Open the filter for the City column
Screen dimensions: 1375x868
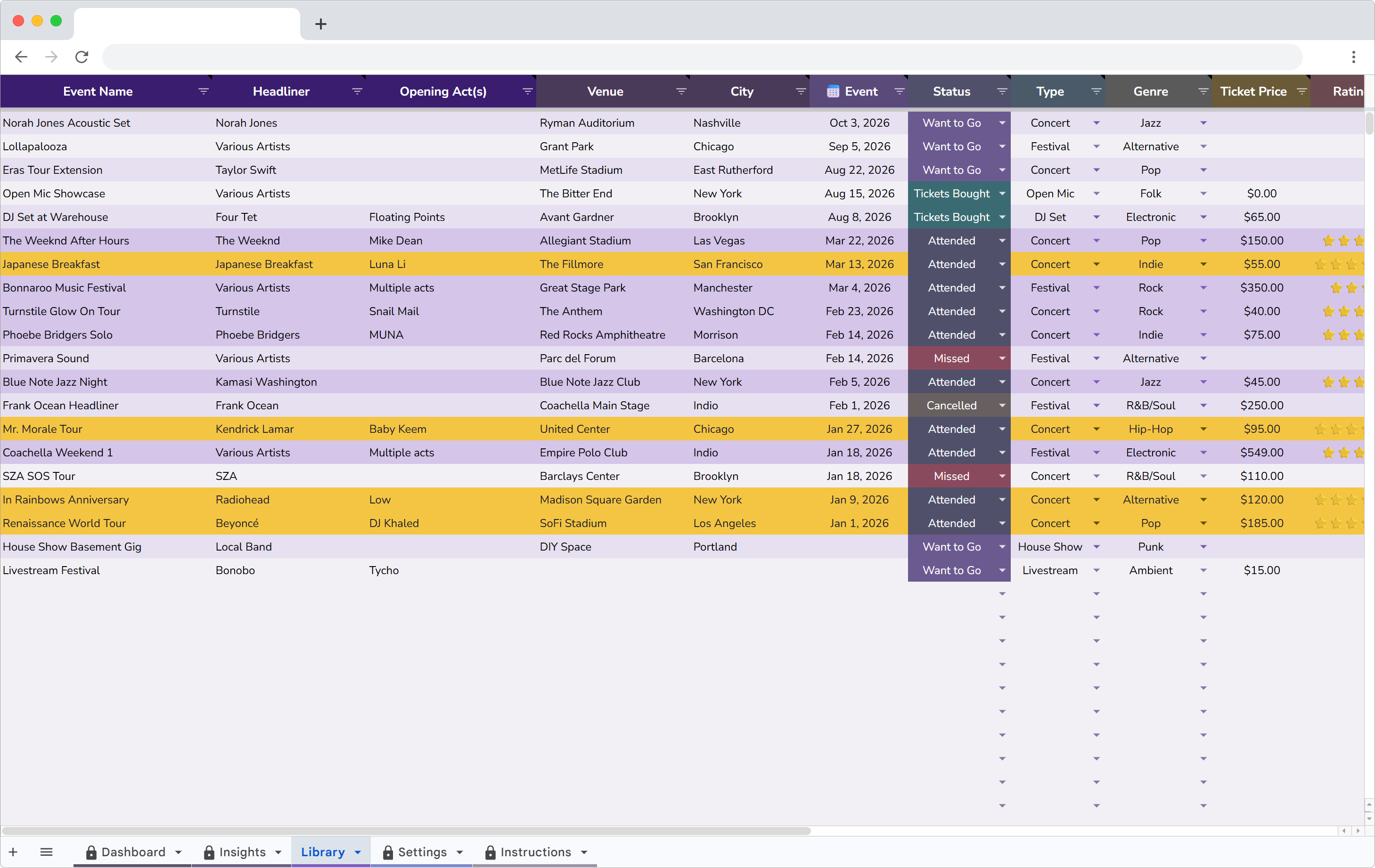(801, 91)
